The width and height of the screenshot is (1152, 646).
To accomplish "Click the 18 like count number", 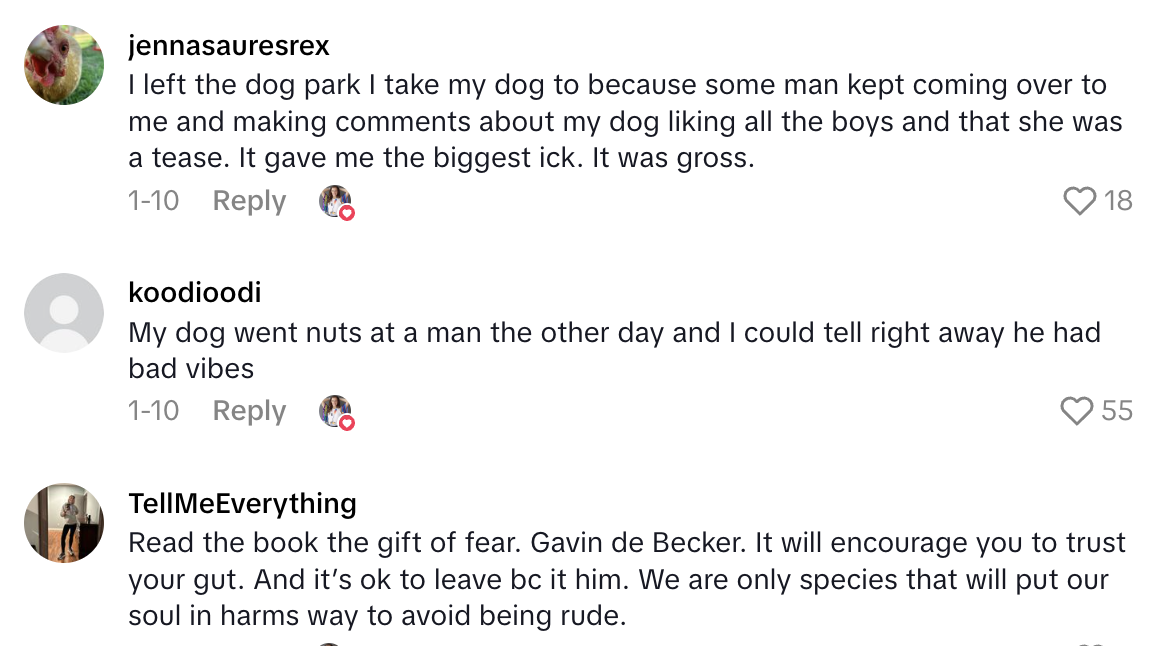I will point(1119,201).
